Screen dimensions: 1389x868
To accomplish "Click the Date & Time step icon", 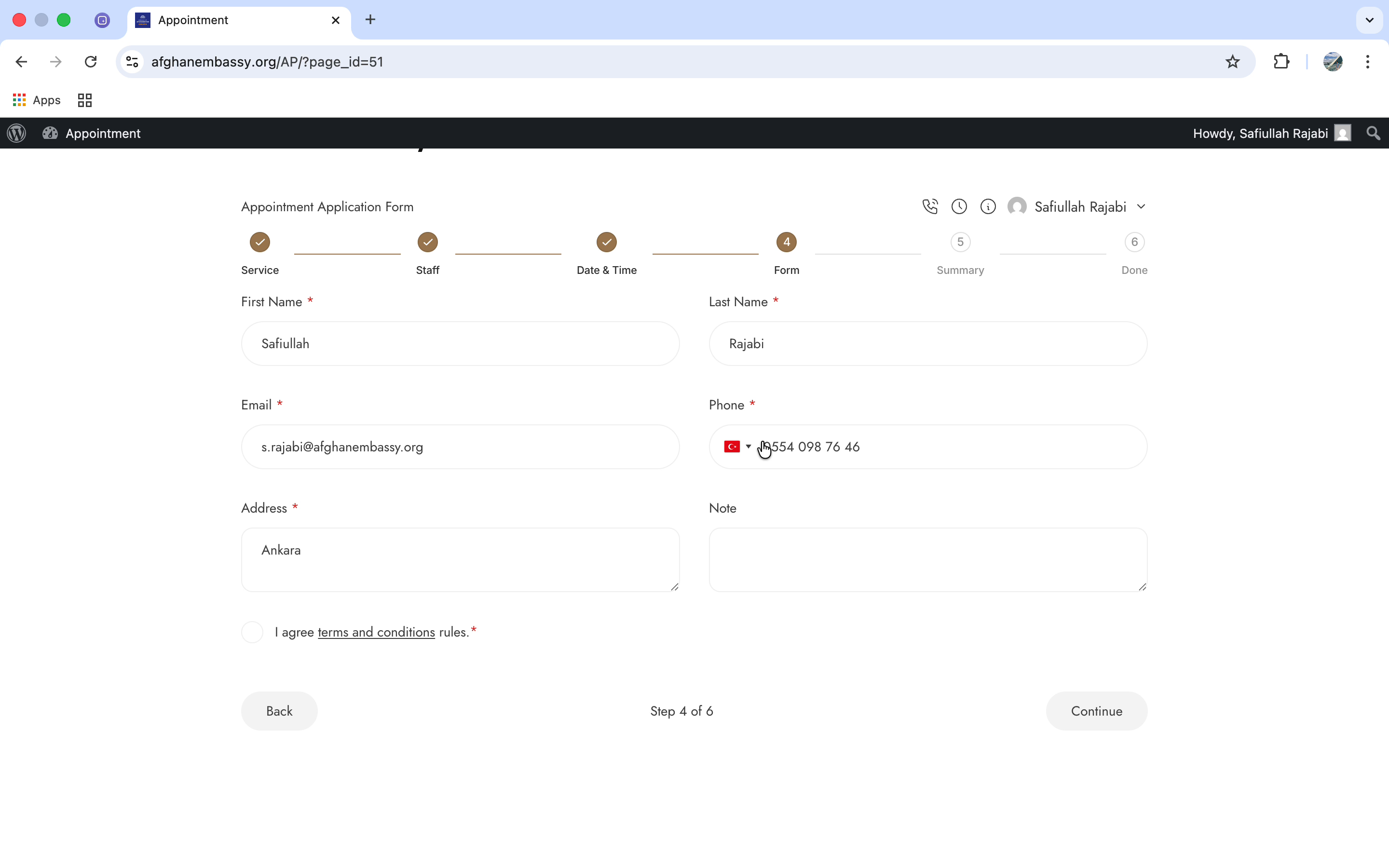I will (x=607, y=242).
